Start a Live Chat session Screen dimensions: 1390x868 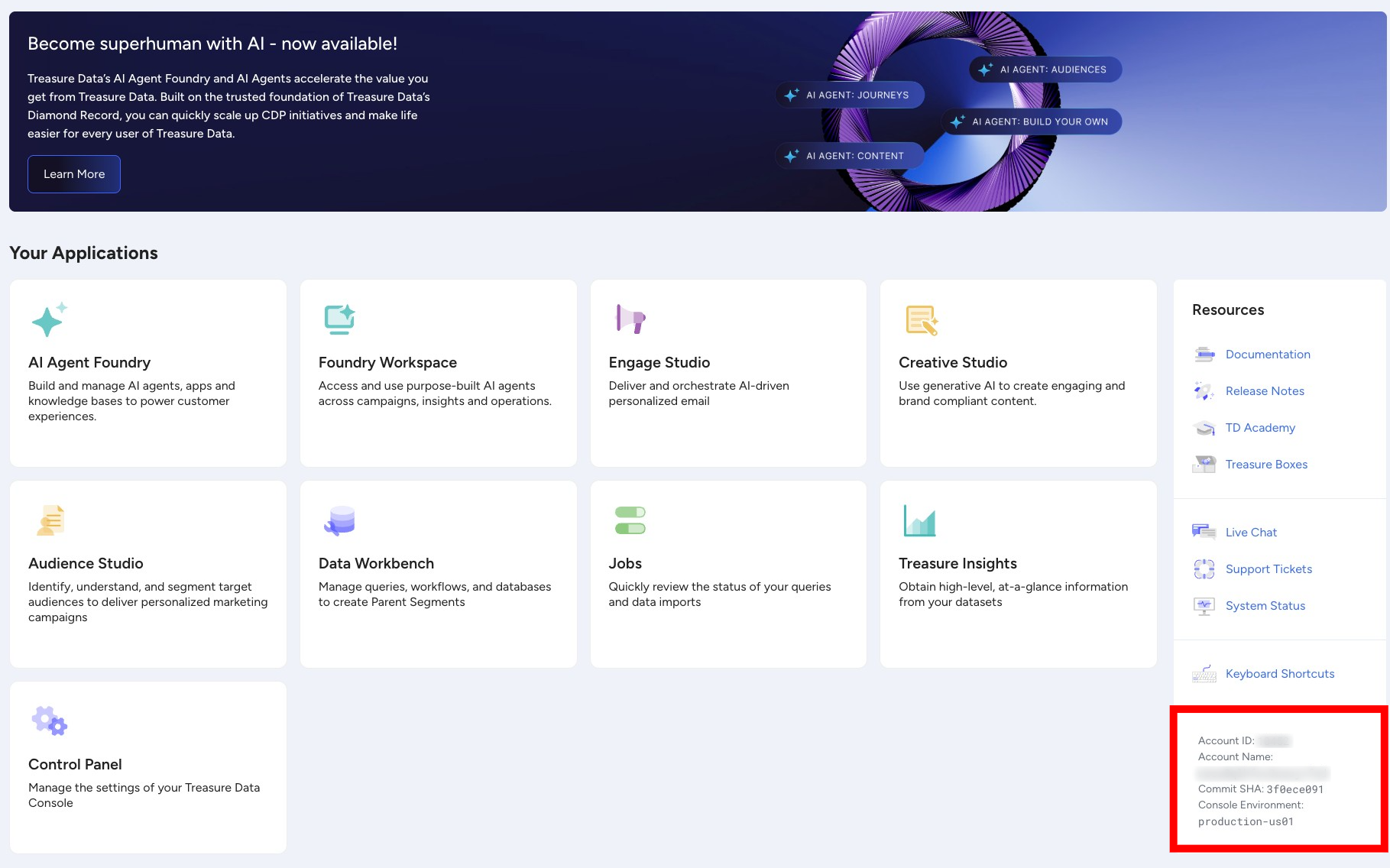coord(1250,533)
